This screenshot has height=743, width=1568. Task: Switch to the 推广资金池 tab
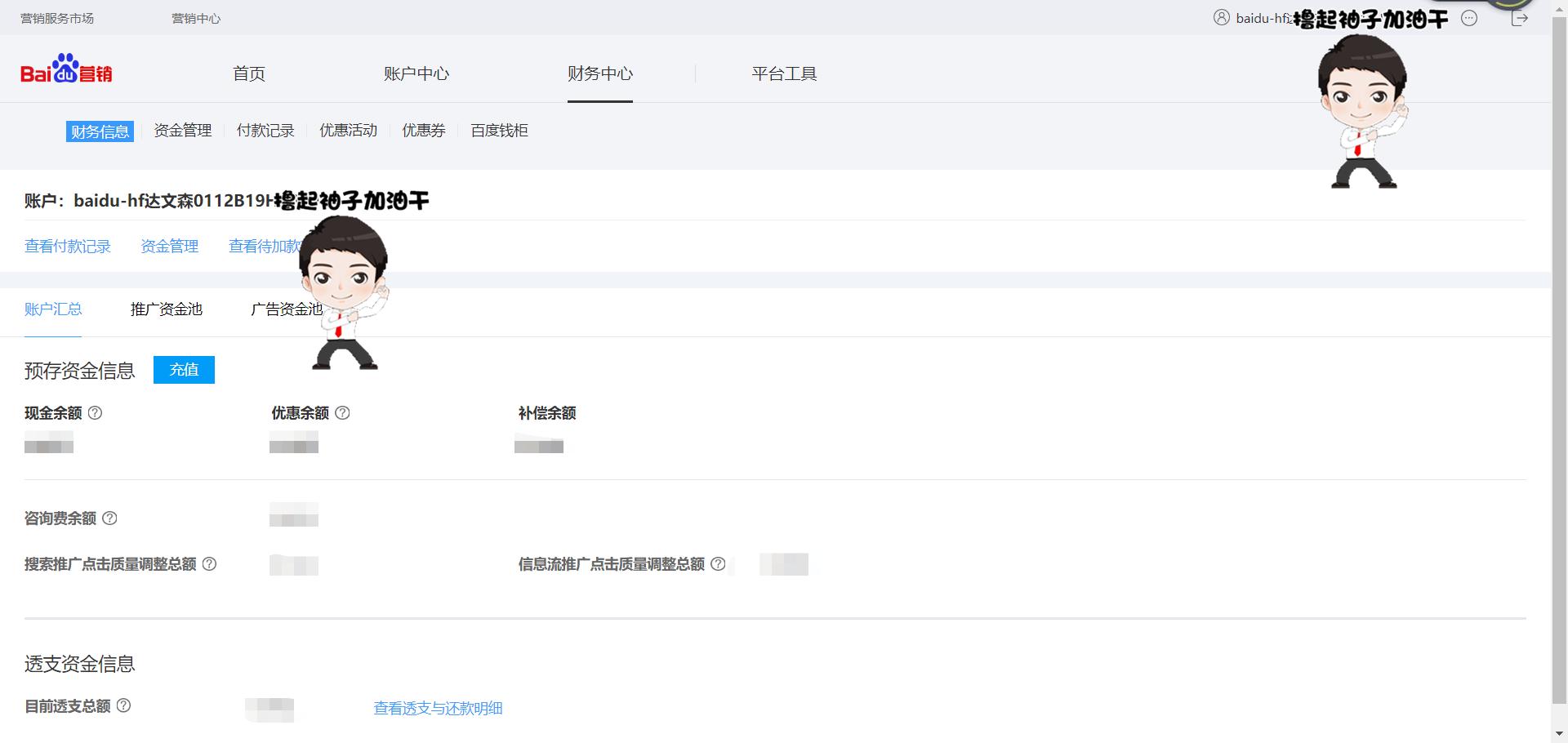tap(166, 309)
